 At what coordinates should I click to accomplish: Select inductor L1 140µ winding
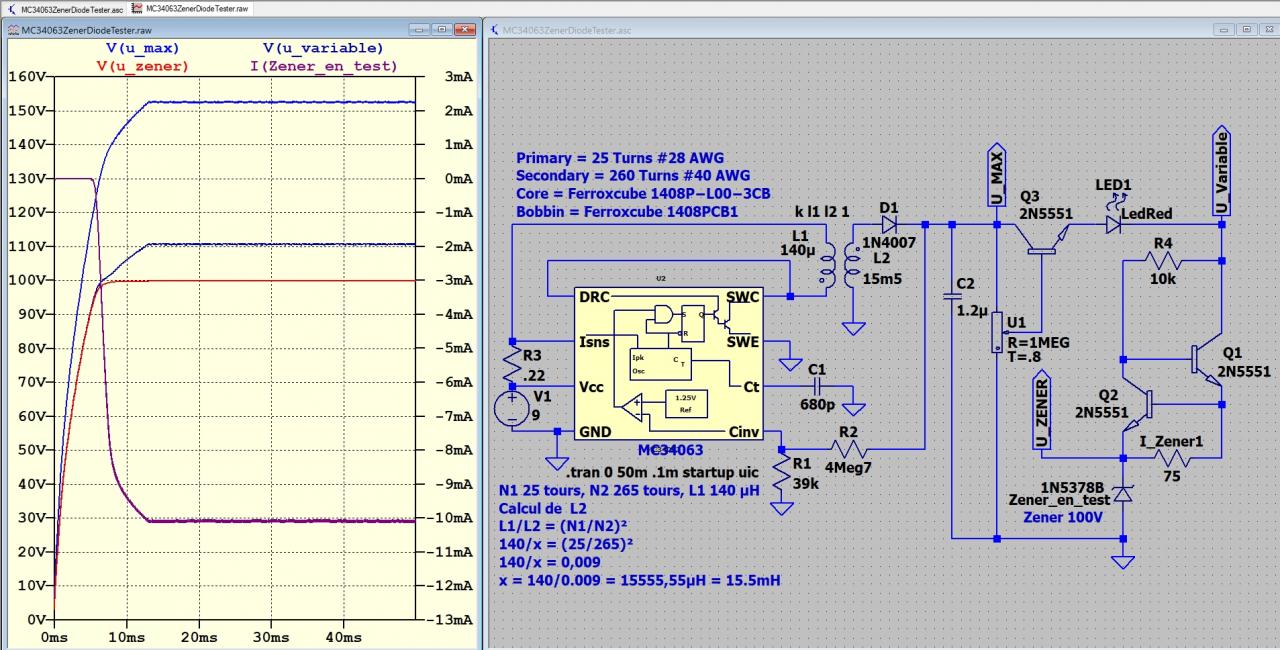pos(829,266)
